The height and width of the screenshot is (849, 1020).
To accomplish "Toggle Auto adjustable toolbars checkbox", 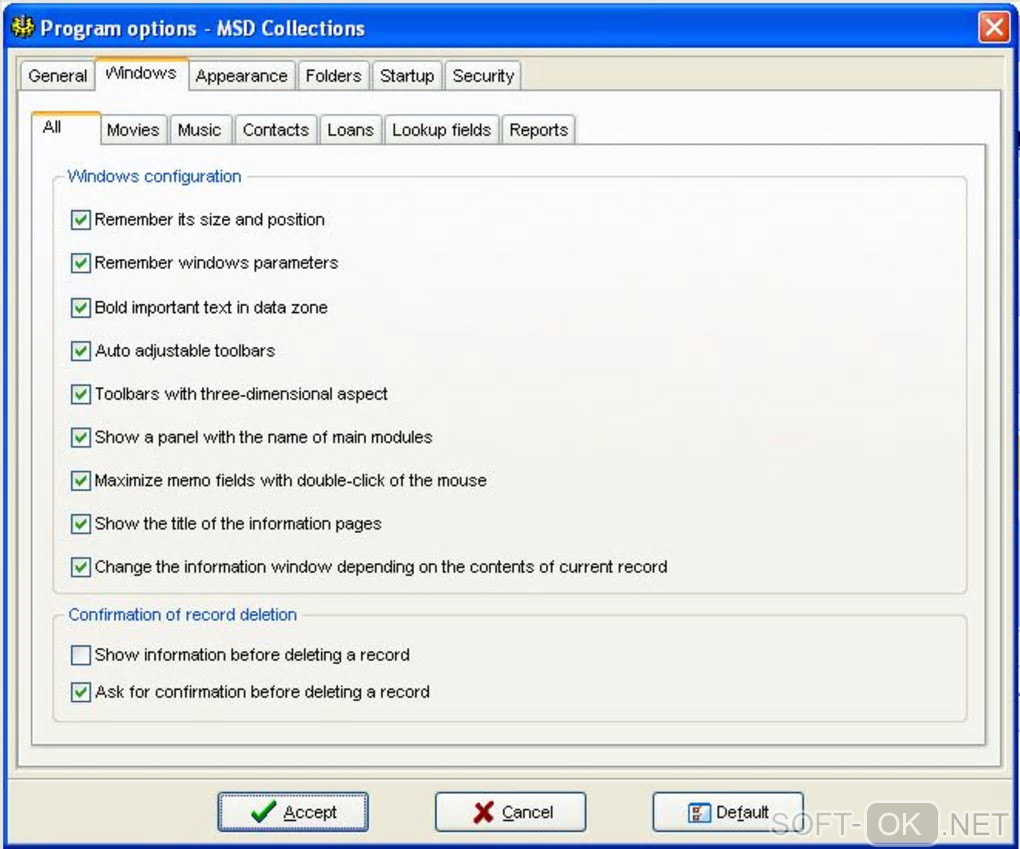I will 81,351.
